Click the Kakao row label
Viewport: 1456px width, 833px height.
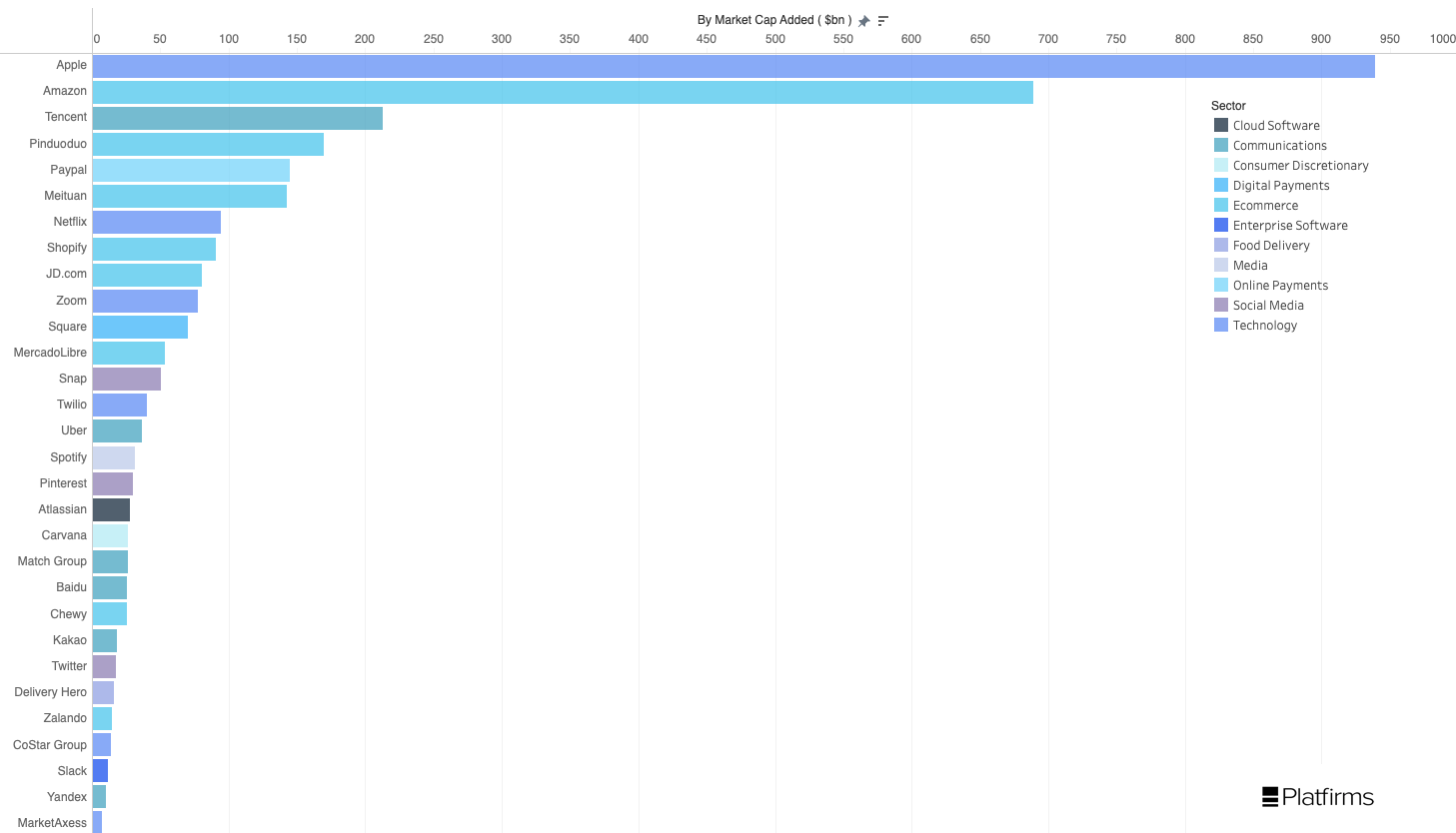[70, 640]
